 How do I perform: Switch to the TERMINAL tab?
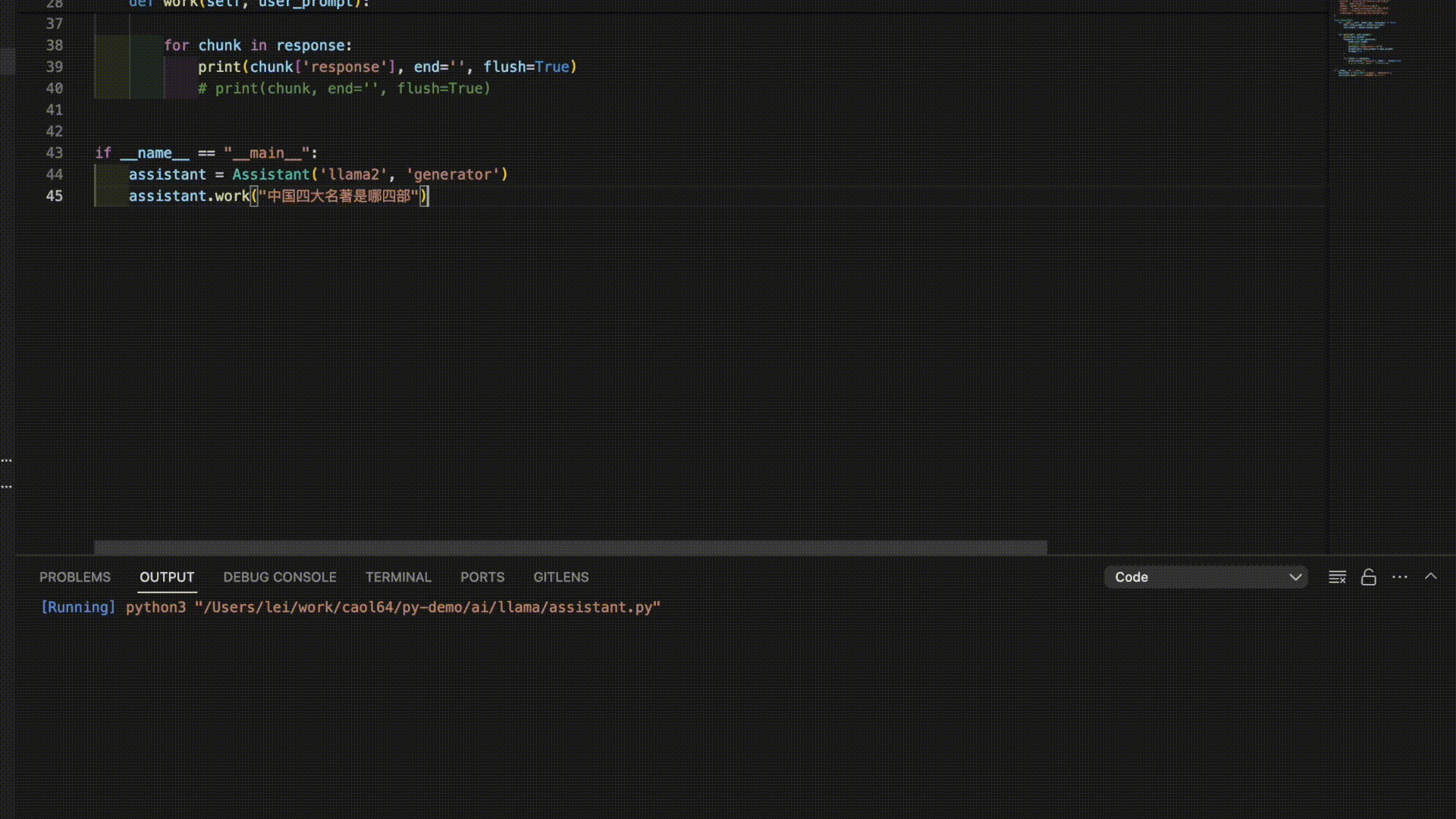coord(397,577)
